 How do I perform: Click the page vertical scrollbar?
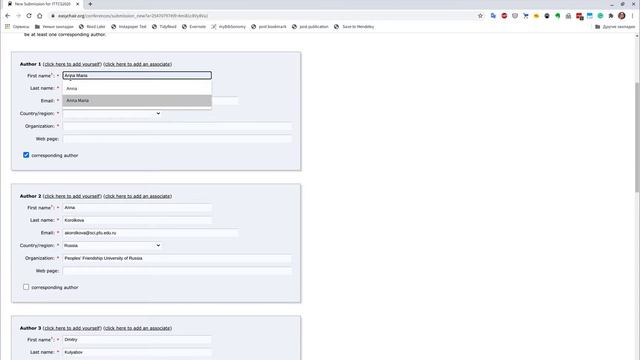(x=637, y=136)
